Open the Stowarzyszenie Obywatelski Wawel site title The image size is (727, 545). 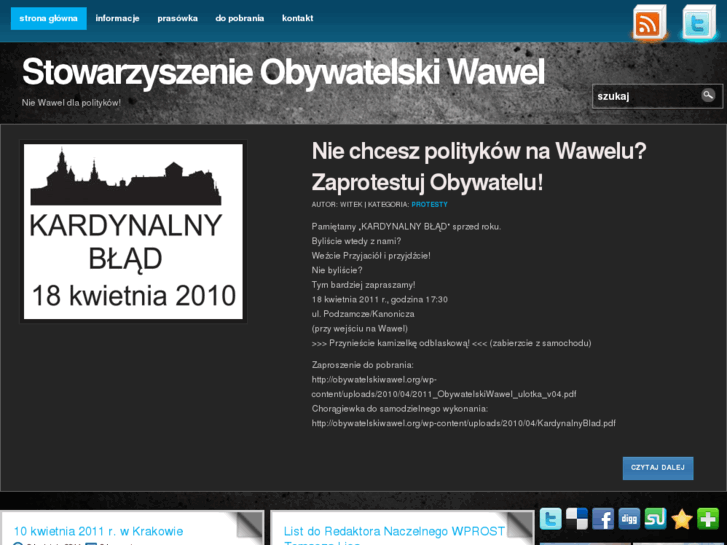pyautogui.click(x=283, y=72)
